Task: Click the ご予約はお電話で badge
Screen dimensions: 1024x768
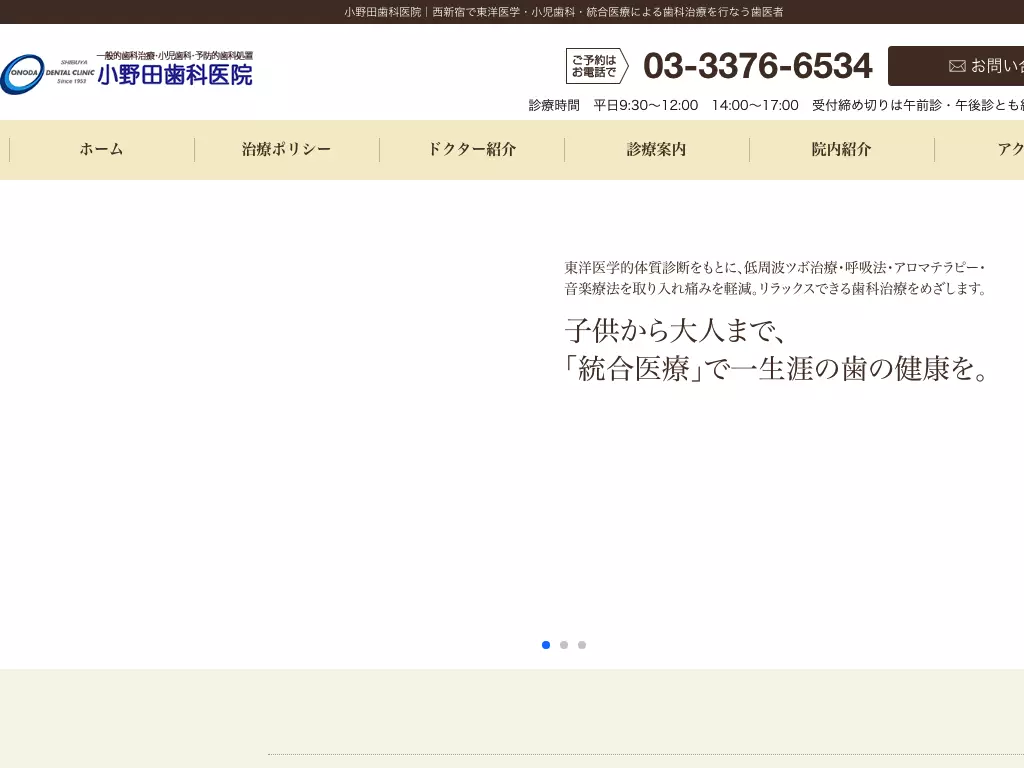Action: pos(597,66)
